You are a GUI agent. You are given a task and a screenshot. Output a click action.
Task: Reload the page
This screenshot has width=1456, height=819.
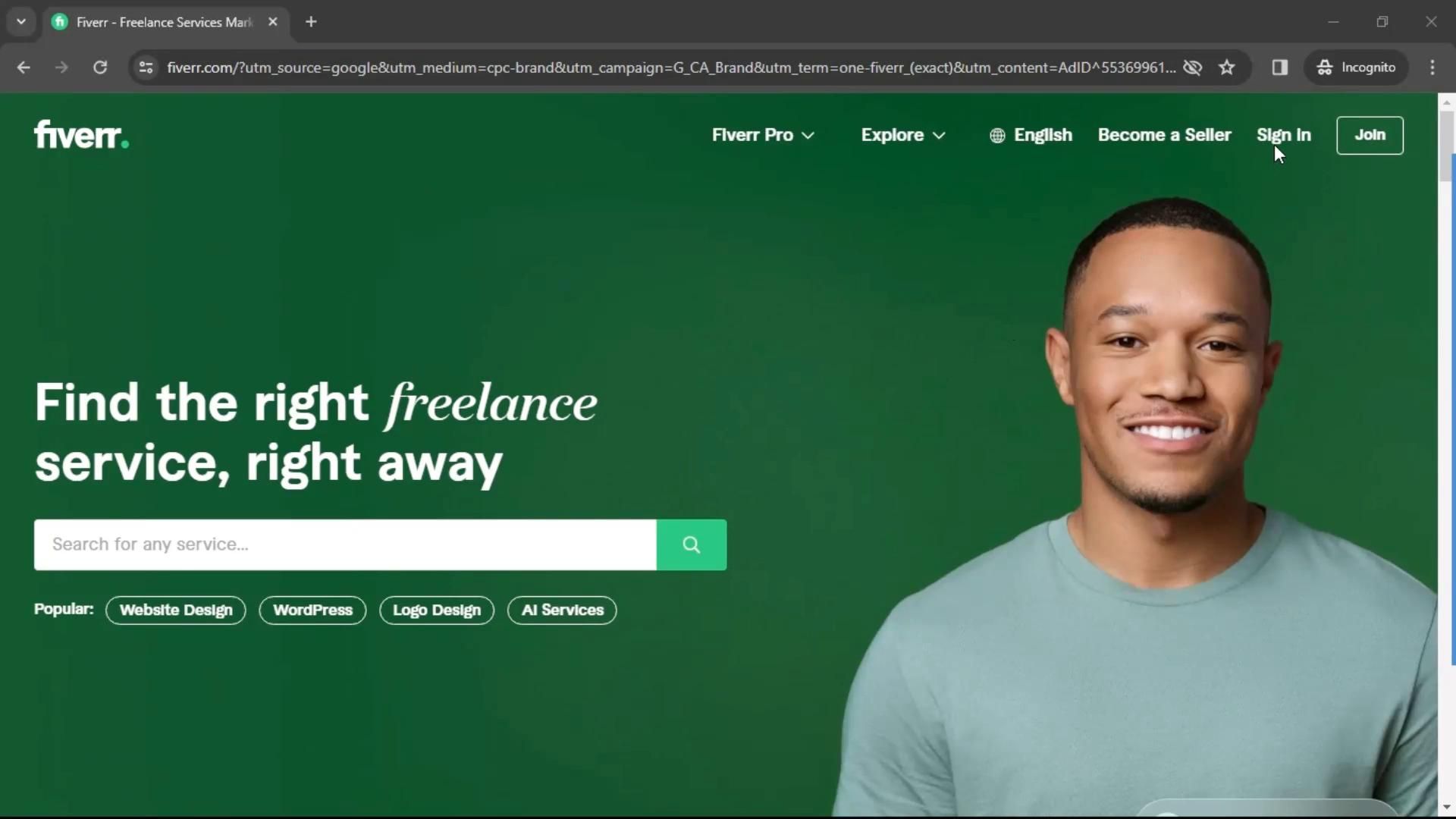[100, 67]
